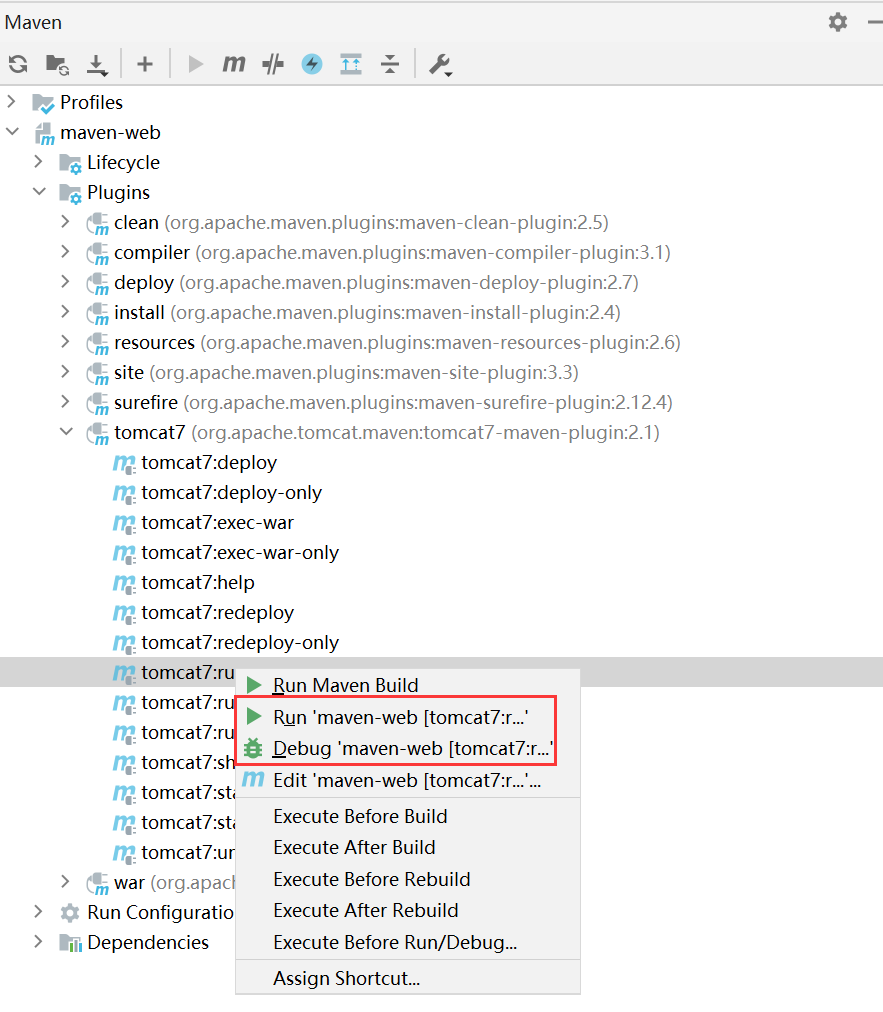This screenshot has width=883, height=1012.
Task: Select the compiler plugin row text
Action: point(392,252)
